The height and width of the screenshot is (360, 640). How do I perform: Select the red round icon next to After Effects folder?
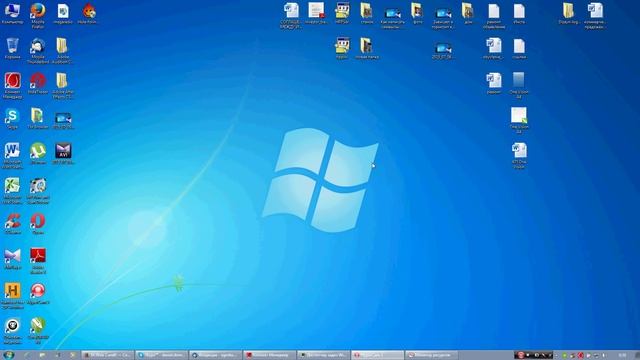coord(38,81)
